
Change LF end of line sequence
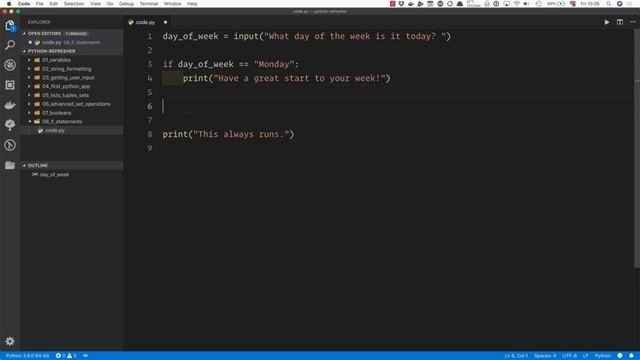(586, 356)
